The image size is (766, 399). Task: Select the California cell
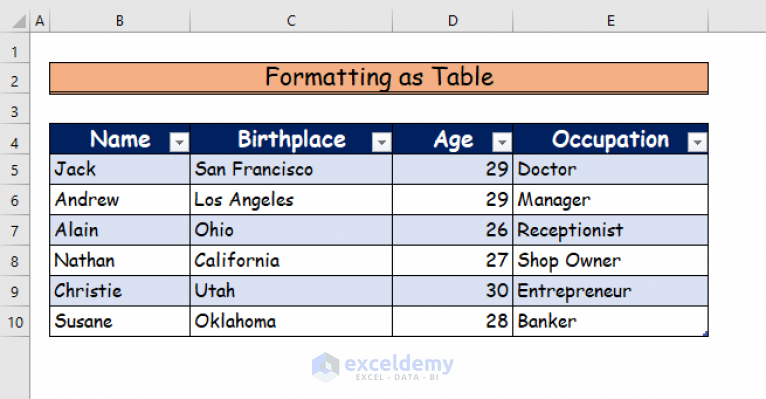tap(291, 260)
